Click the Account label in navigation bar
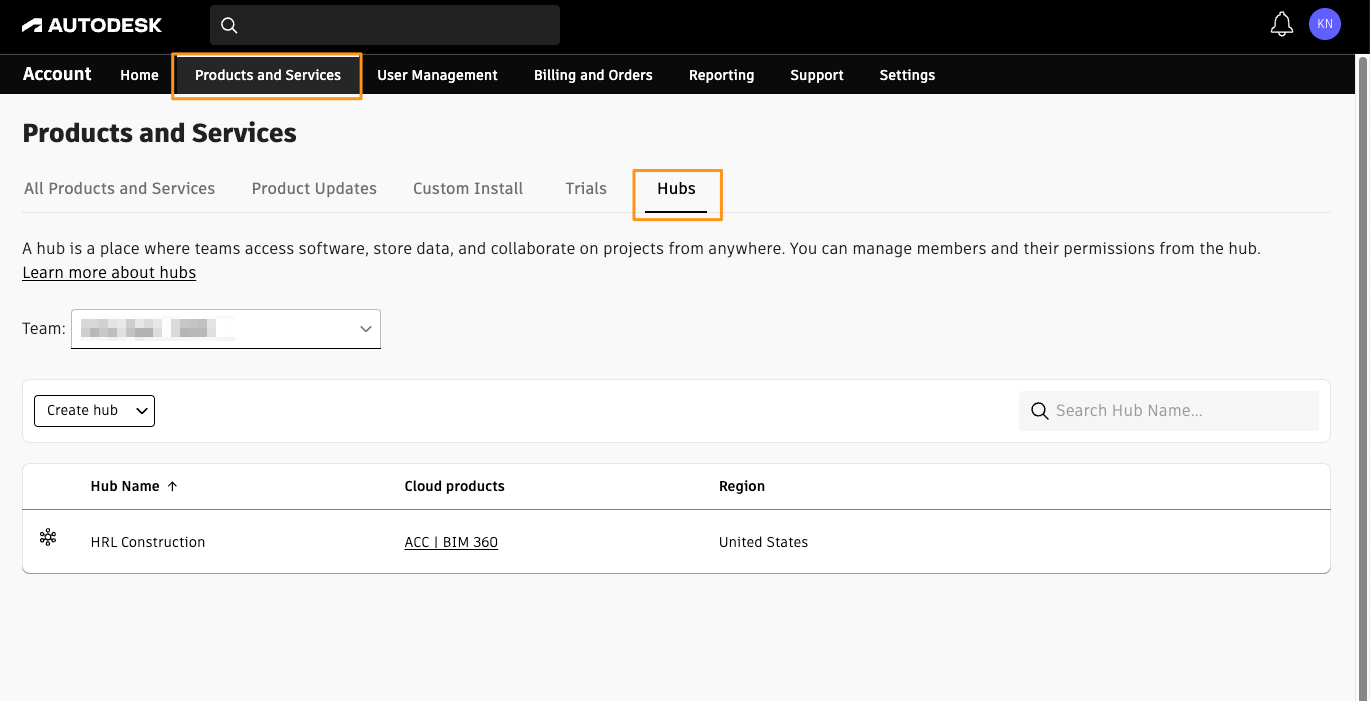 click(57, 74)
